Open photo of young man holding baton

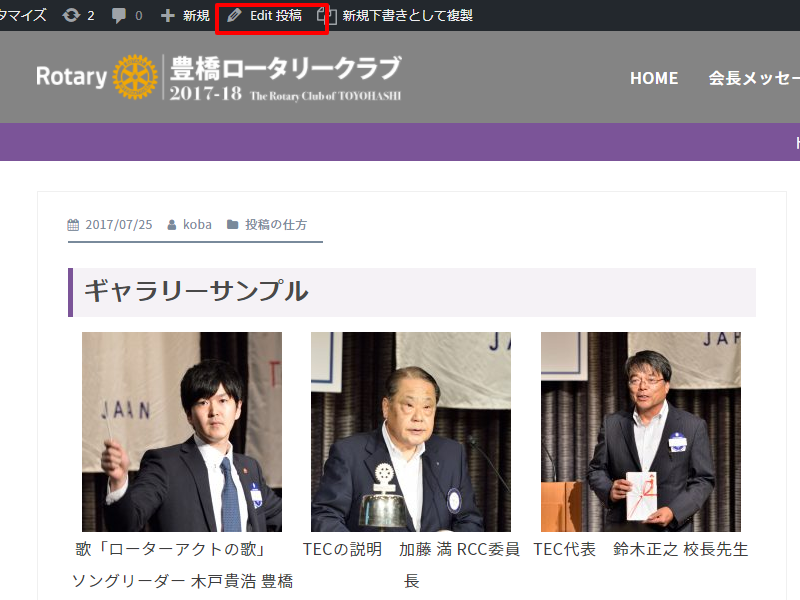(x=182, y=431)
